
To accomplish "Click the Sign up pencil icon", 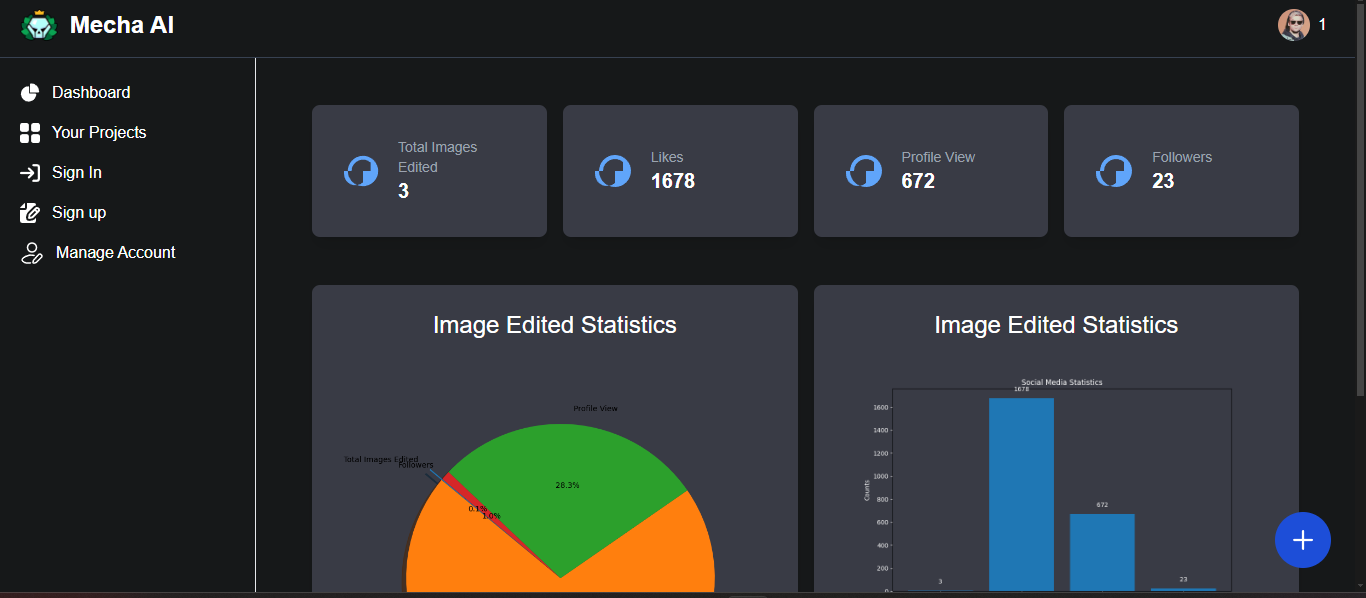I will click(x=30, y=213).
